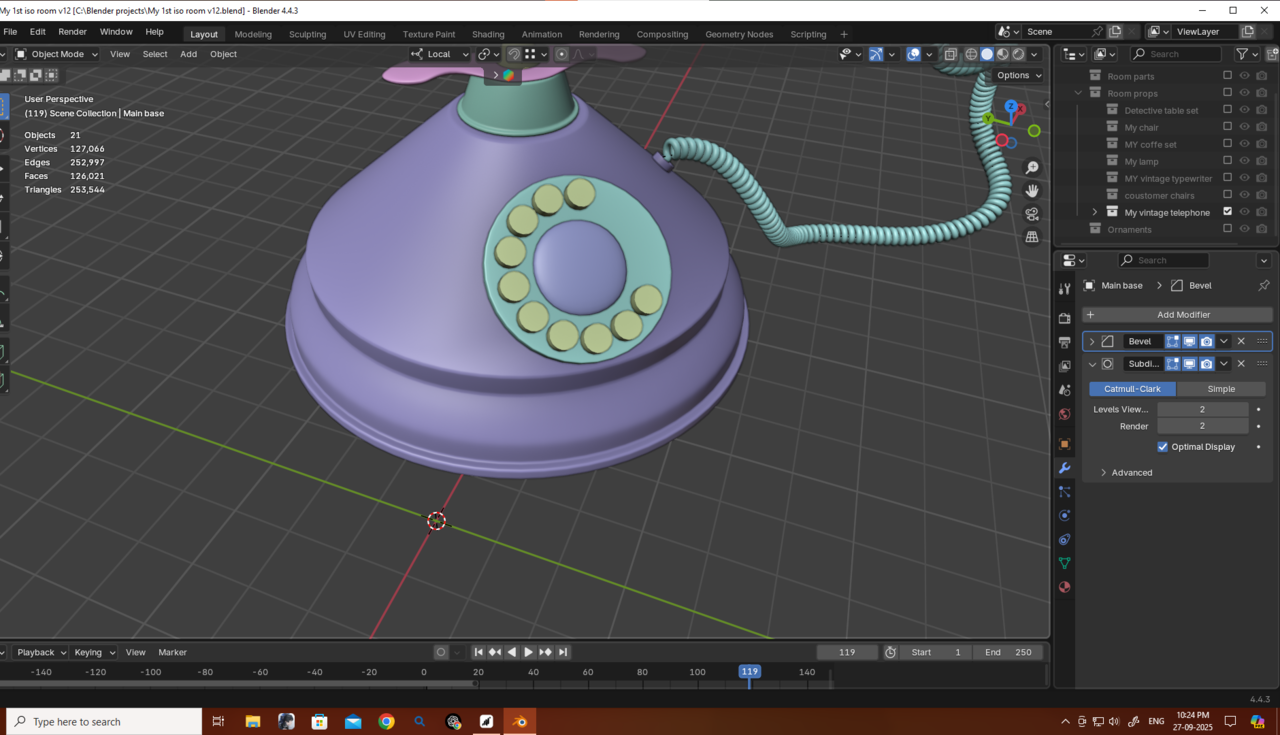
Task: Toggle X-ray view in viewport header
Action: (x=950, y=54)
